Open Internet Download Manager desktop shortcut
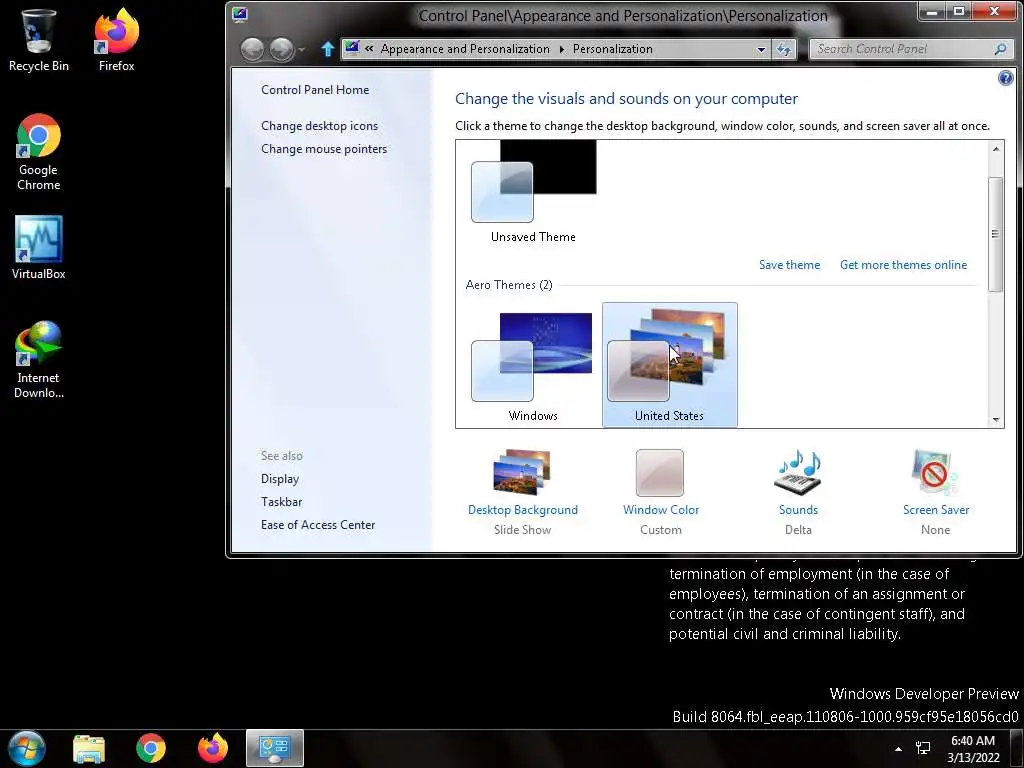This screenshot has width=1024, height=768. click(39, 360)
